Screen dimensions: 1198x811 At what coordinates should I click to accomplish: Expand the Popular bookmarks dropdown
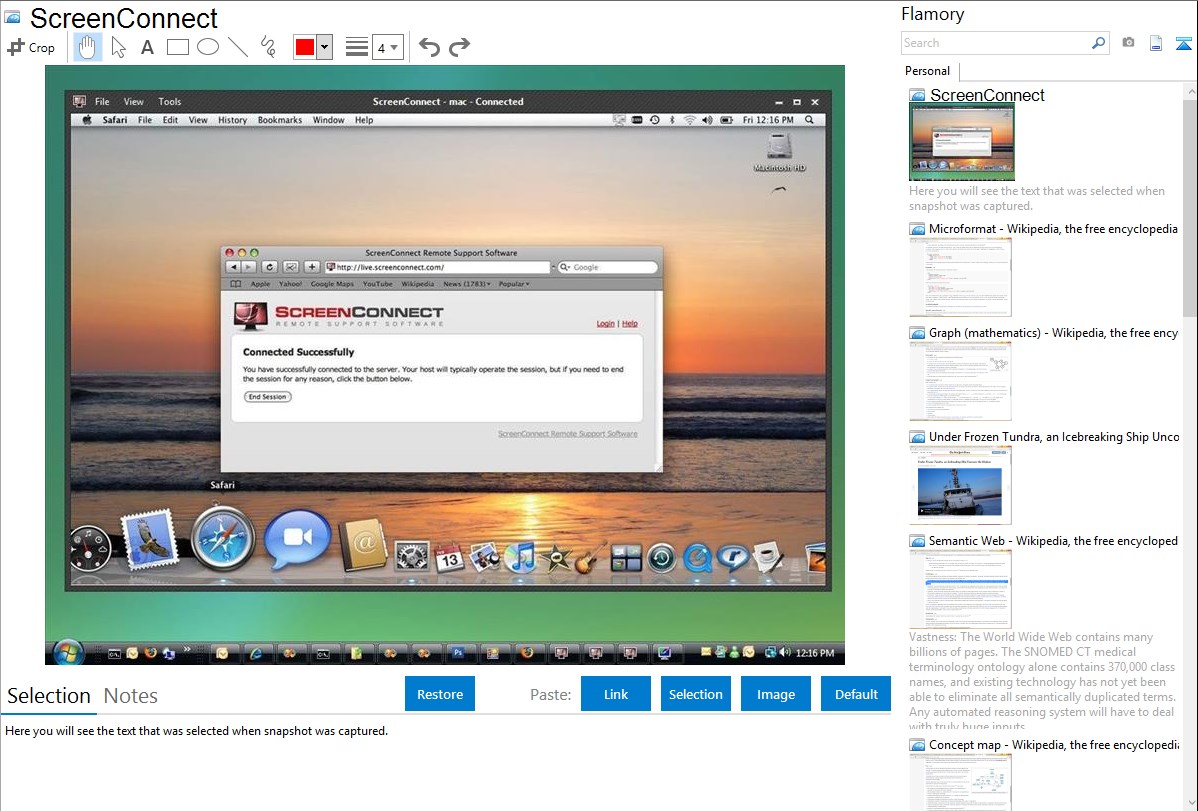click(514, 284)
